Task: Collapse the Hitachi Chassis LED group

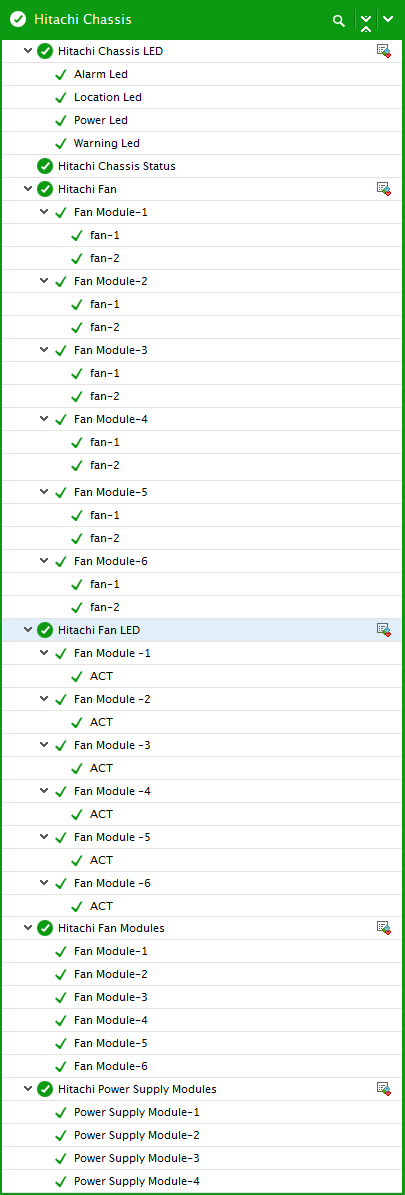Action: pos(28,51)
